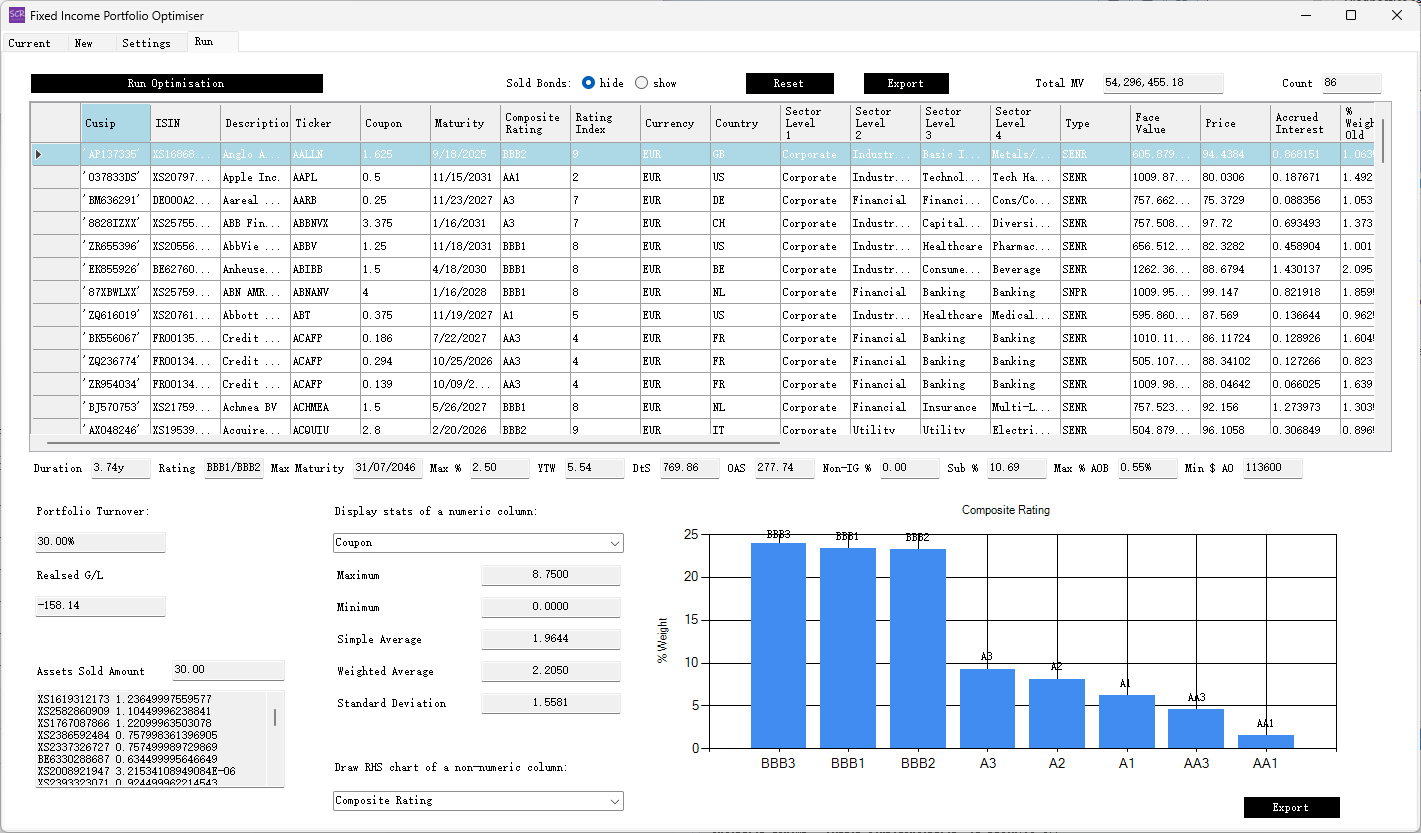This screenshot has width=1421, height=833.
Task: Click the row selector arrow for first row
Action: [x=39, y=154]
